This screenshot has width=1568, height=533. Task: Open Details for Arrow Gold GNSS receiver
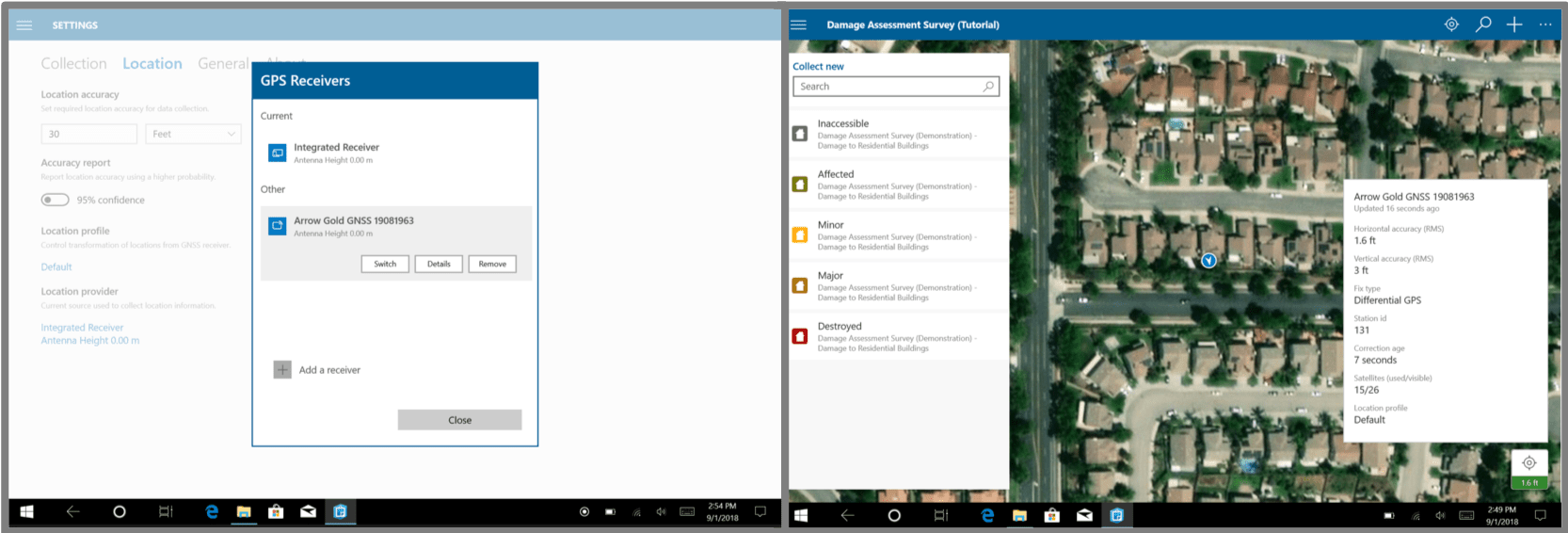tap(439, 264)
